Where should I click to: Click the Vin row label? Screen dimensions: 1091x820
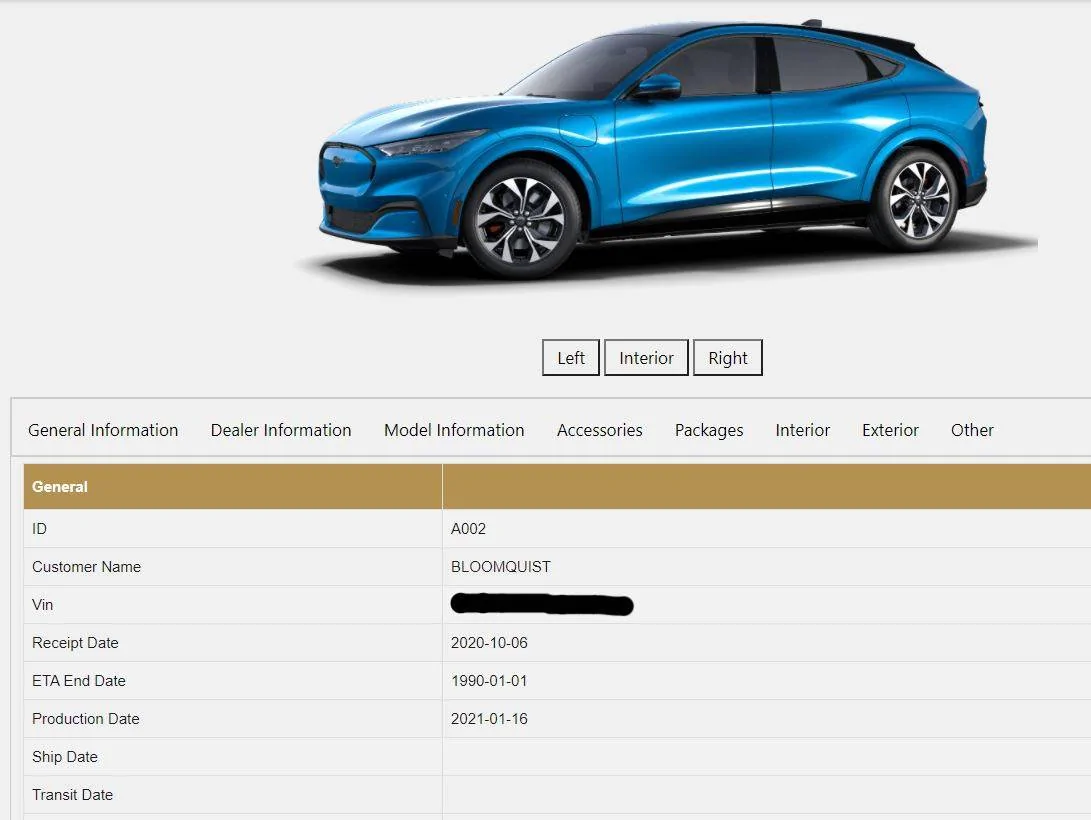coord(42,604)
